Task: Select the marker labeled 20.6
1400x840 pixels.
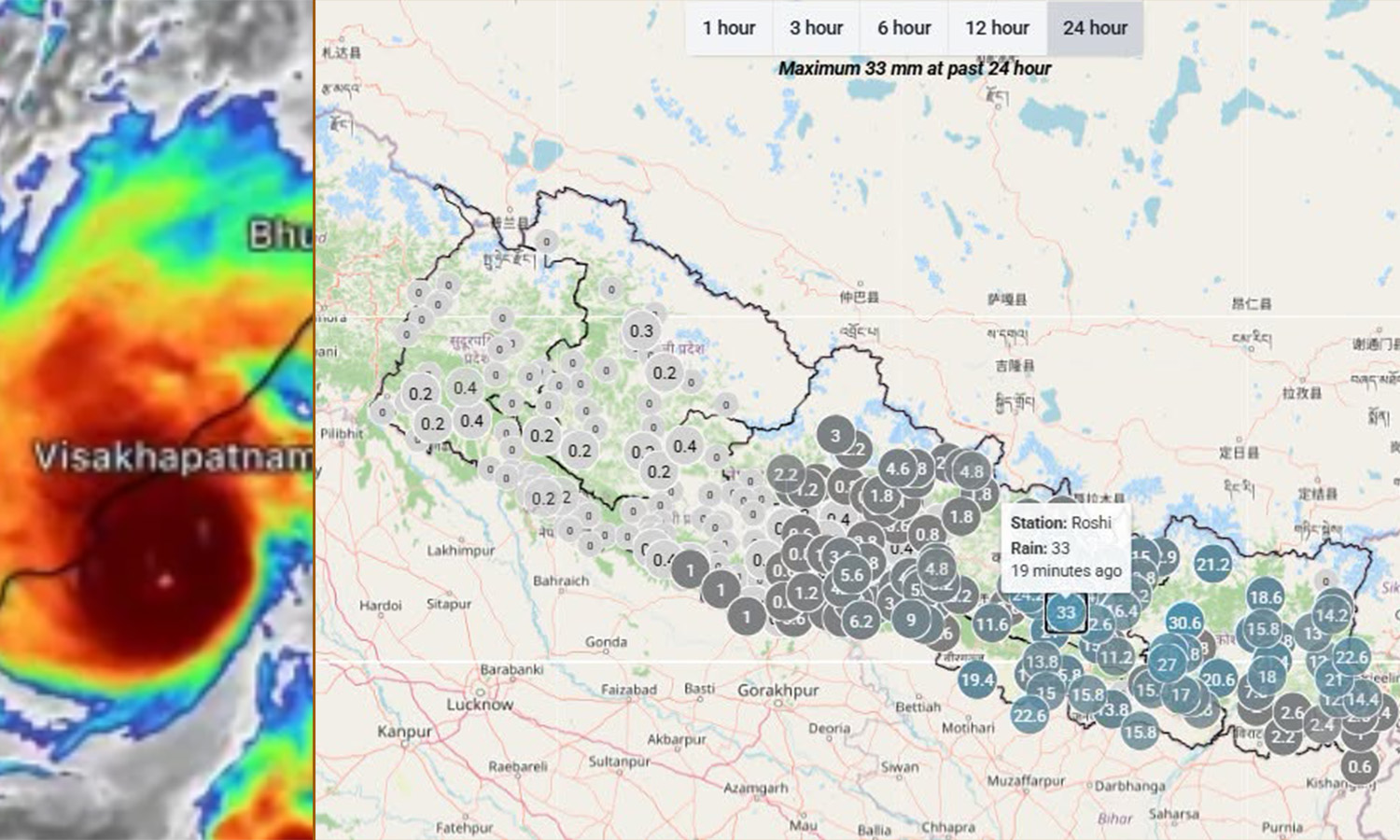Action: click(x=1218, y=679)
